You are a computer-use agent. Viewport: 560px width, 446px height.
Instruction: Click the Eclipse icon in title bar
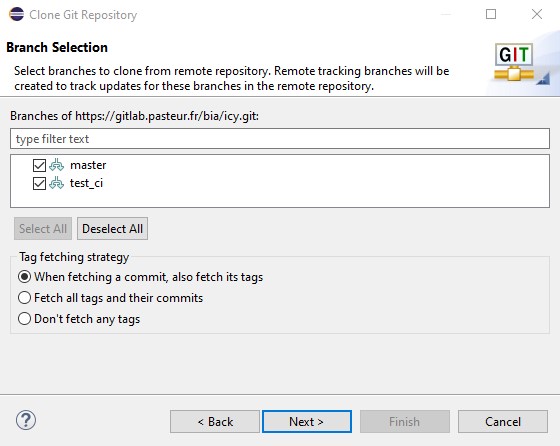tap(16, 14)
